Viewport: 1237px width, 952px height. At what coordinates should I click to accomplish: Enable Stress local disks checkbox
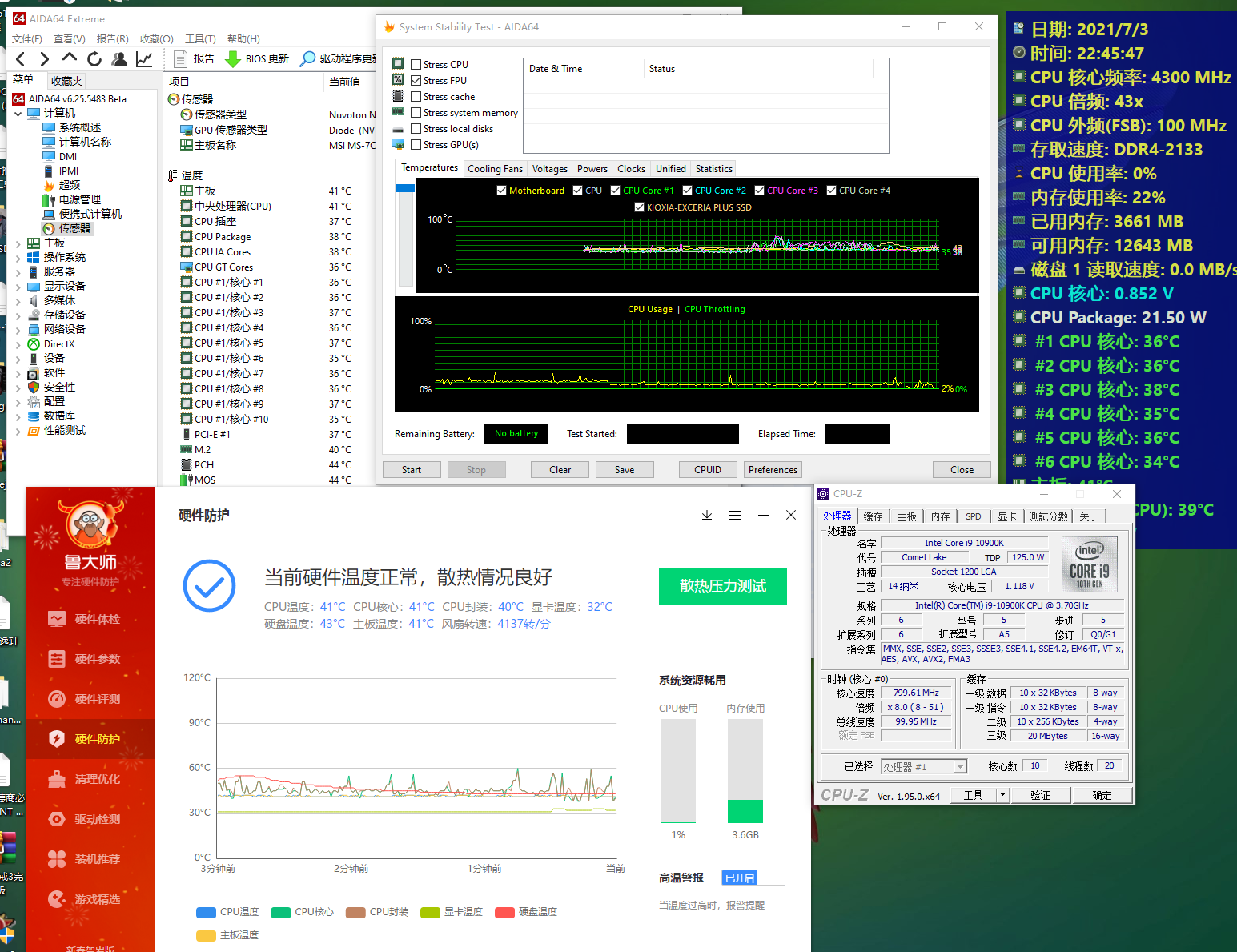416,129
